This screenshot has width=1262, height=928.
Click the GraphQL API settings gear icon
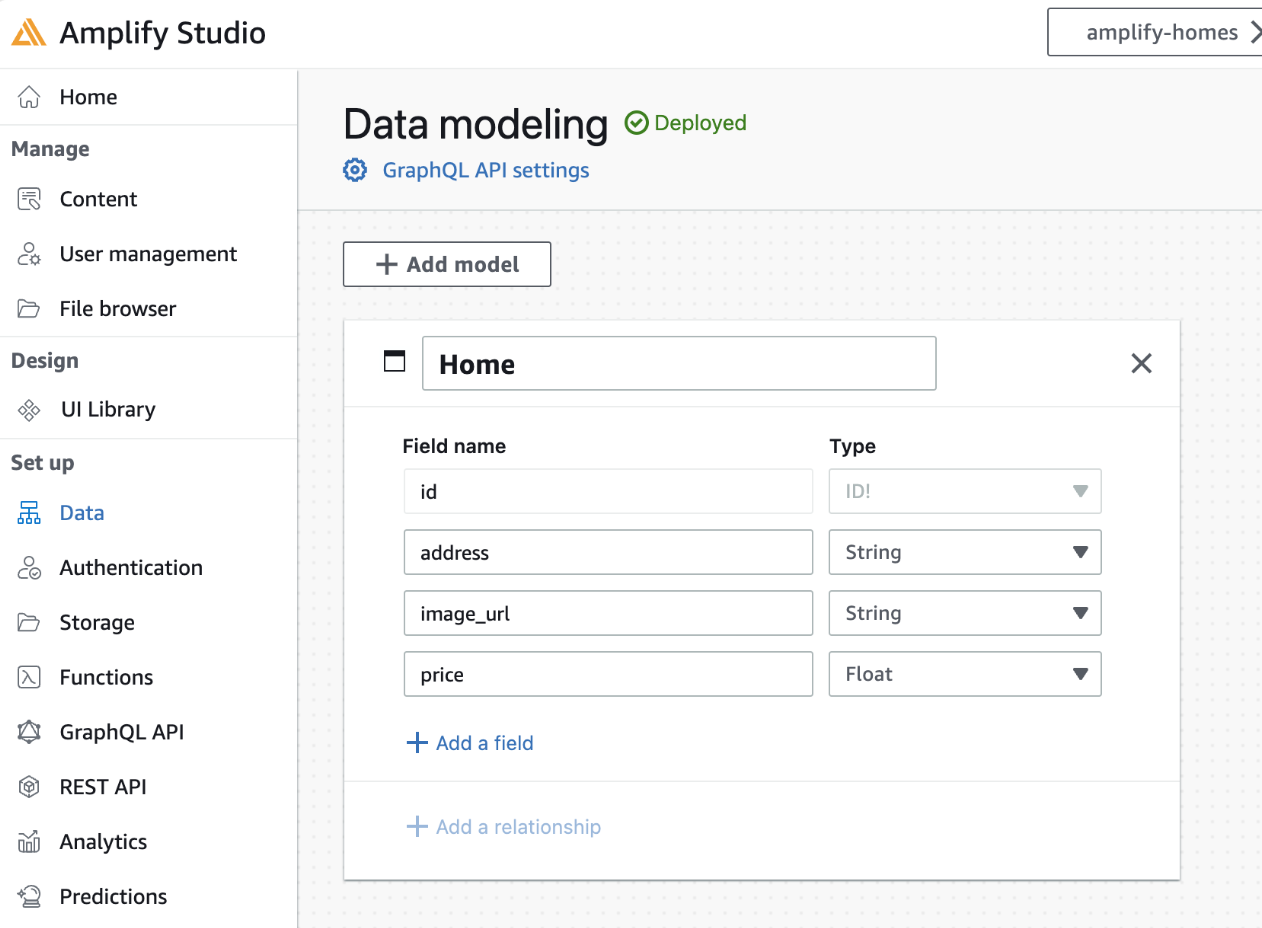pyautogui.click(x=355, y=170)
